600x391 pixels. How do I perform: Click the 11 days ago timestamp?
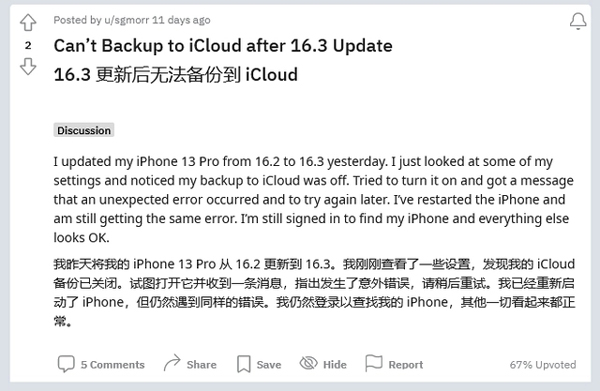click(181, 20)
